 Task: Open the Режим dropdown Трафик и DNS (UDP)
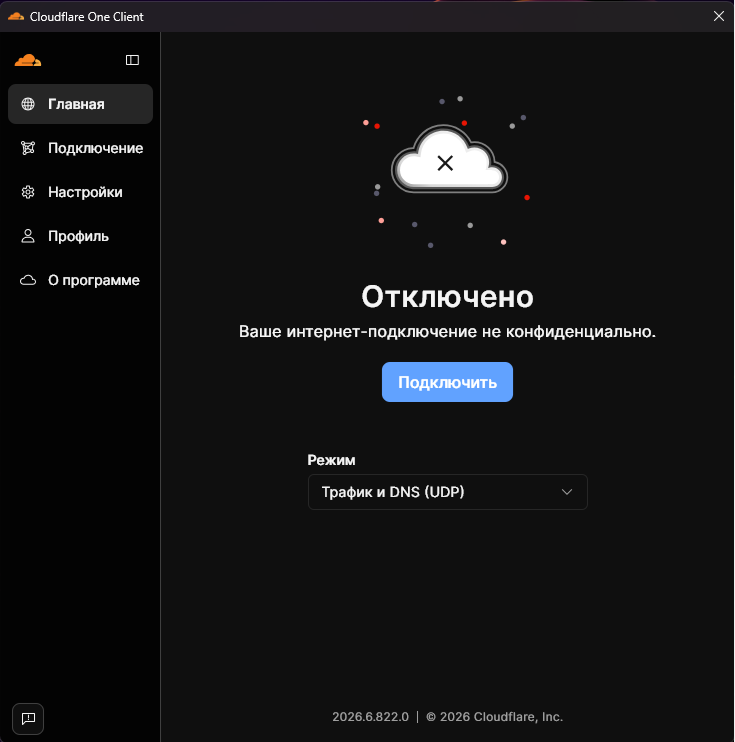[448, 492]
